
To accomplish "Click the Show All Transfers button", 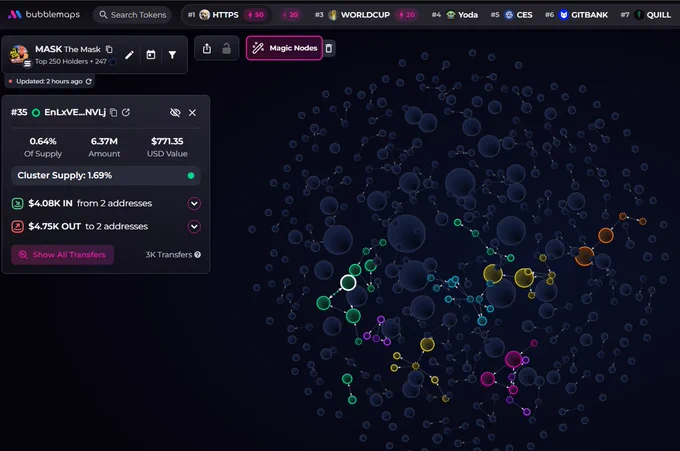I will pos(62,255).
